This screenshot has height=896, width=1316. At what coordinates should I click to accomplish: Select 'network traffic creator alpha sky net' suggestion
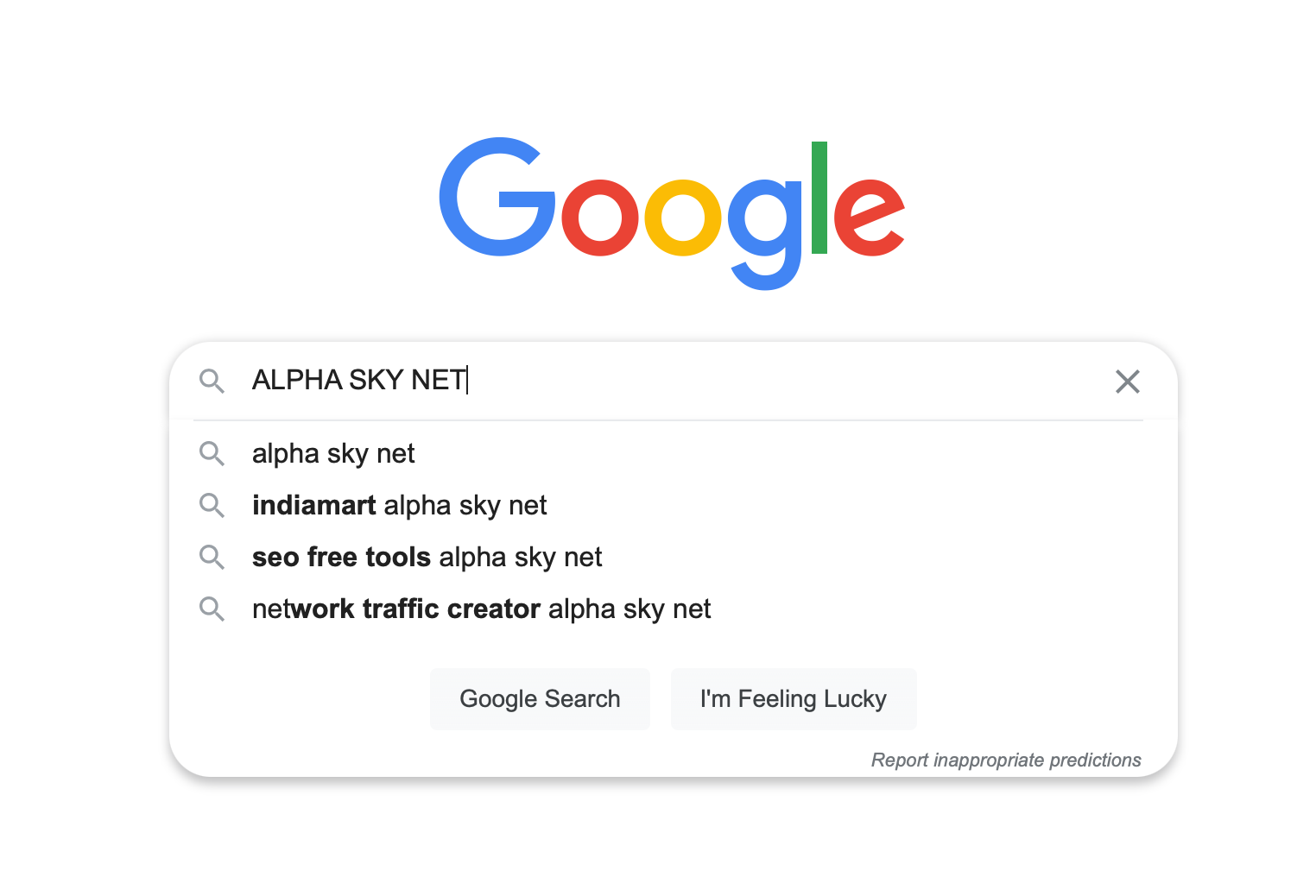tap(481, 609)
